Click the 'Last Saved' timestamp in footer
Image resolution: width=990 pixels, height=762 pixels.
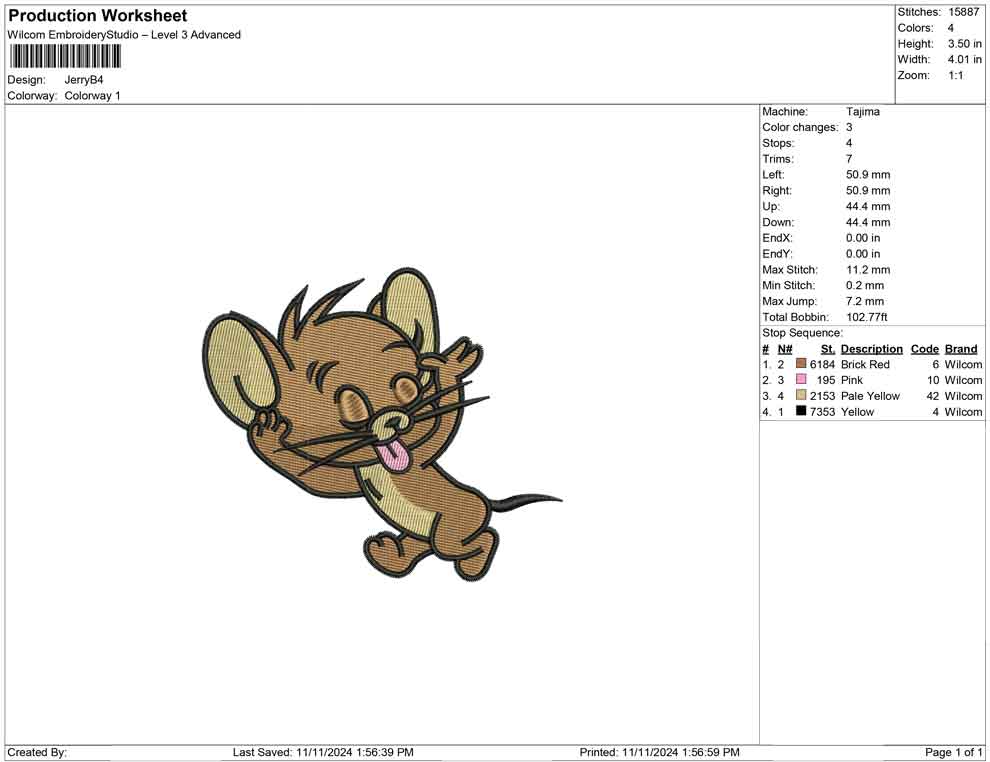click(323, 752)
